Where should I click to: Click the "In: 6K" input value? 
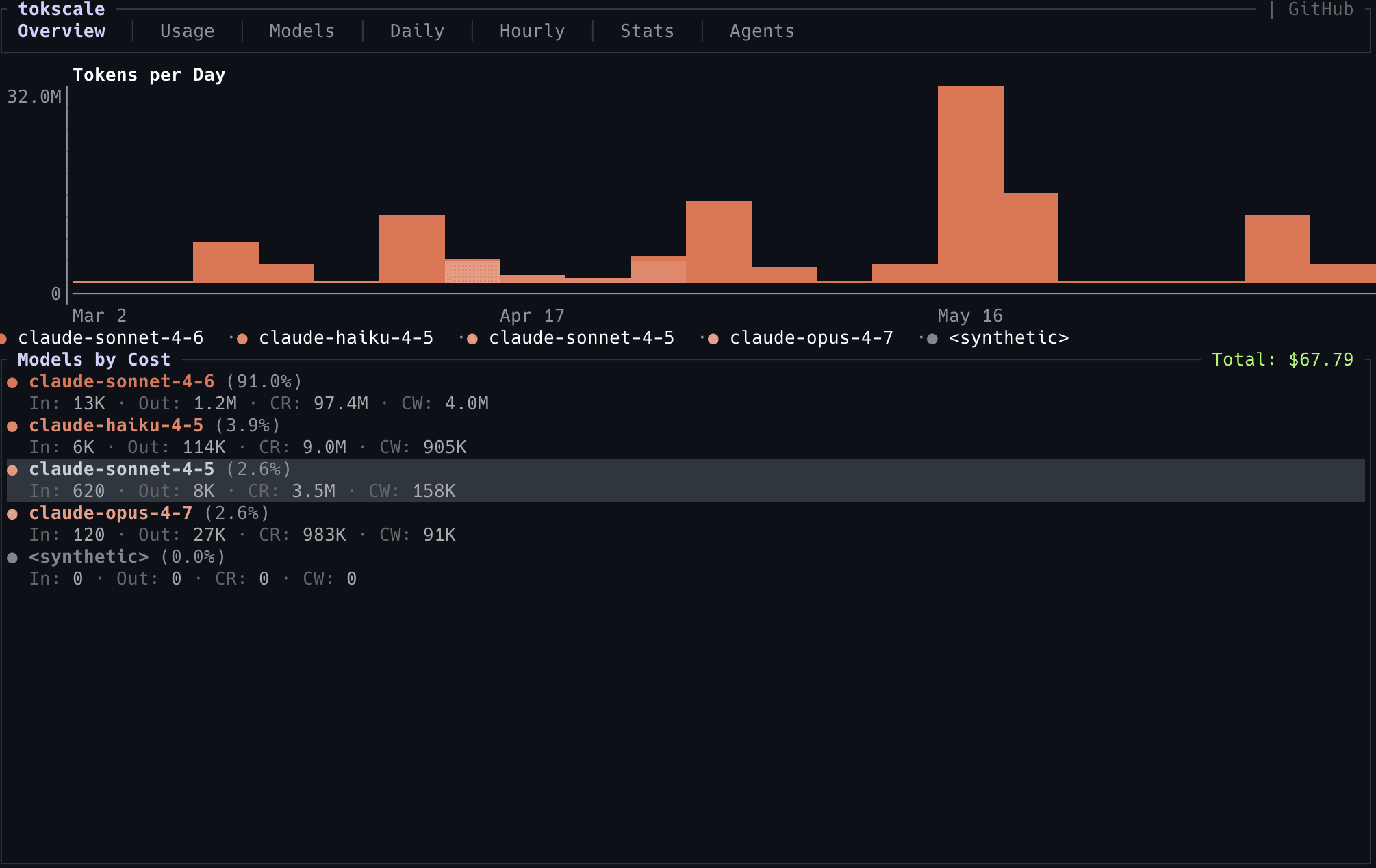(62, 447)
